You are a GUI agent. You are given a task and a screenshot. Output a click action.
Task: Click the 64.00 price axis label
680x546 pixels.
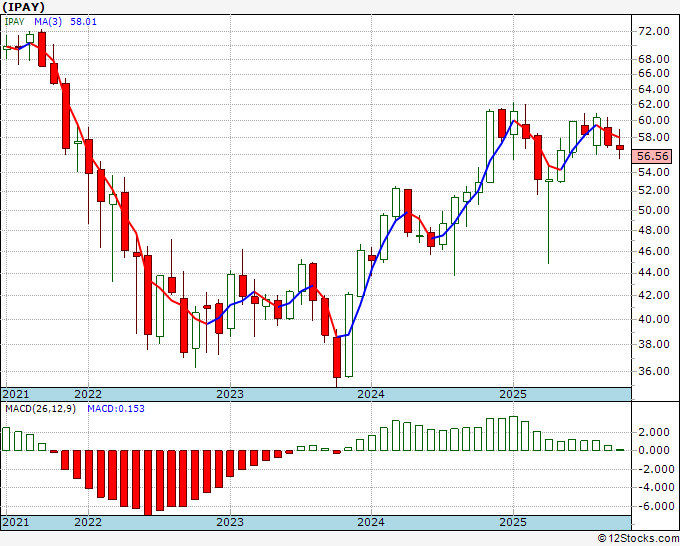[x=654, y=89]
